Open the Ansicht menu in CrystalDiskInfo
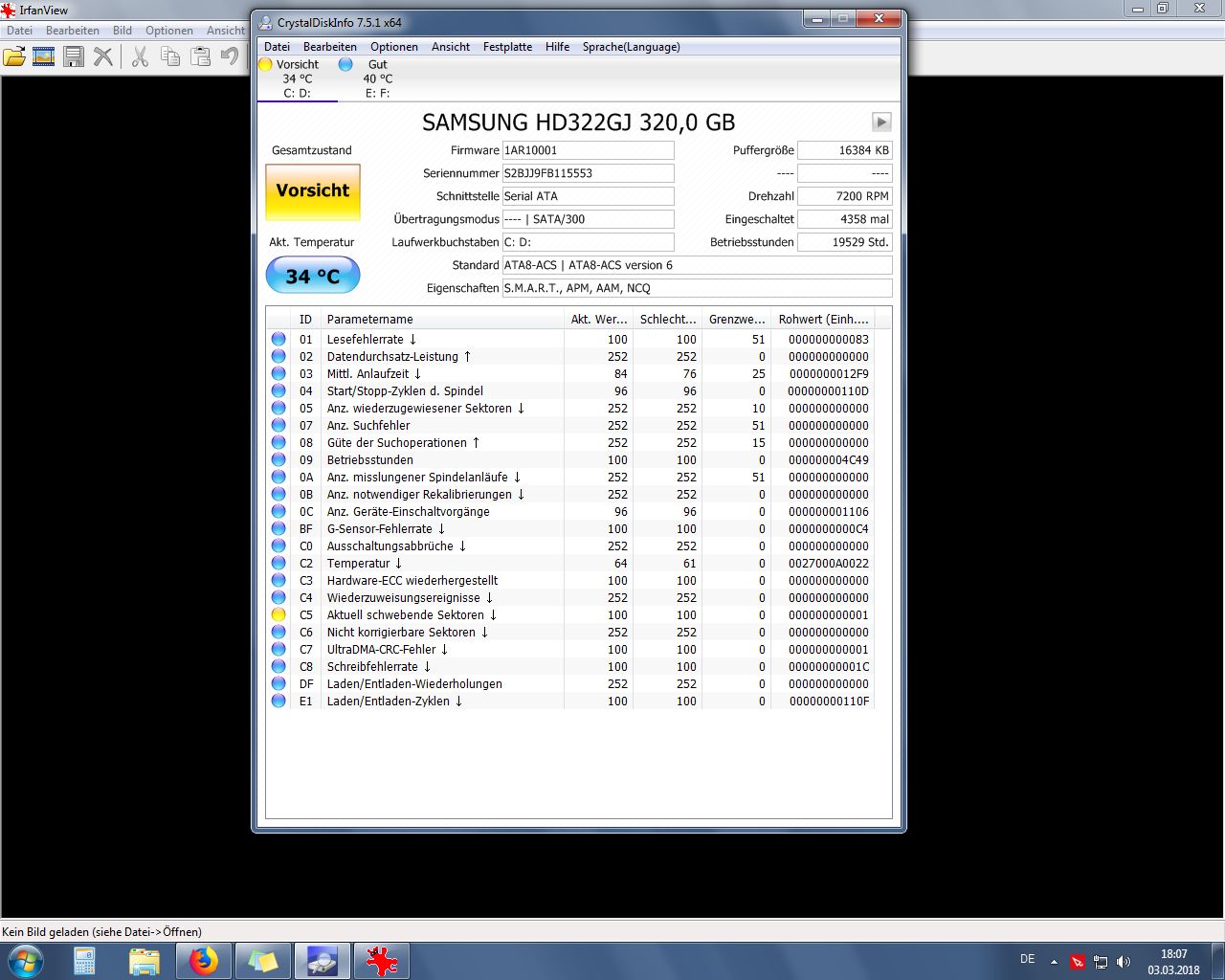Viewport: 1225px width, 980px height. [x=451, y=47]
